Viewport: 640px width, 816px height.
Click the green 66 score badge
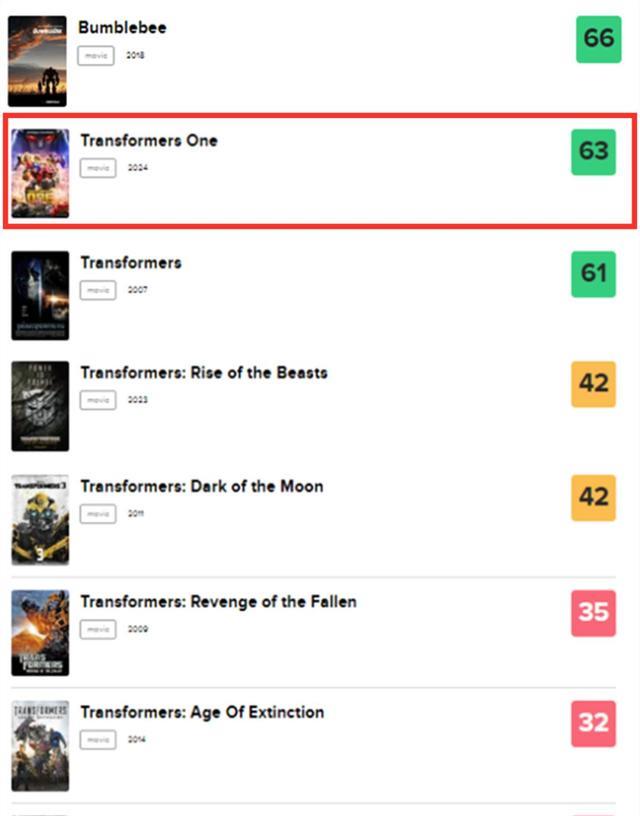tap(598, 39)
